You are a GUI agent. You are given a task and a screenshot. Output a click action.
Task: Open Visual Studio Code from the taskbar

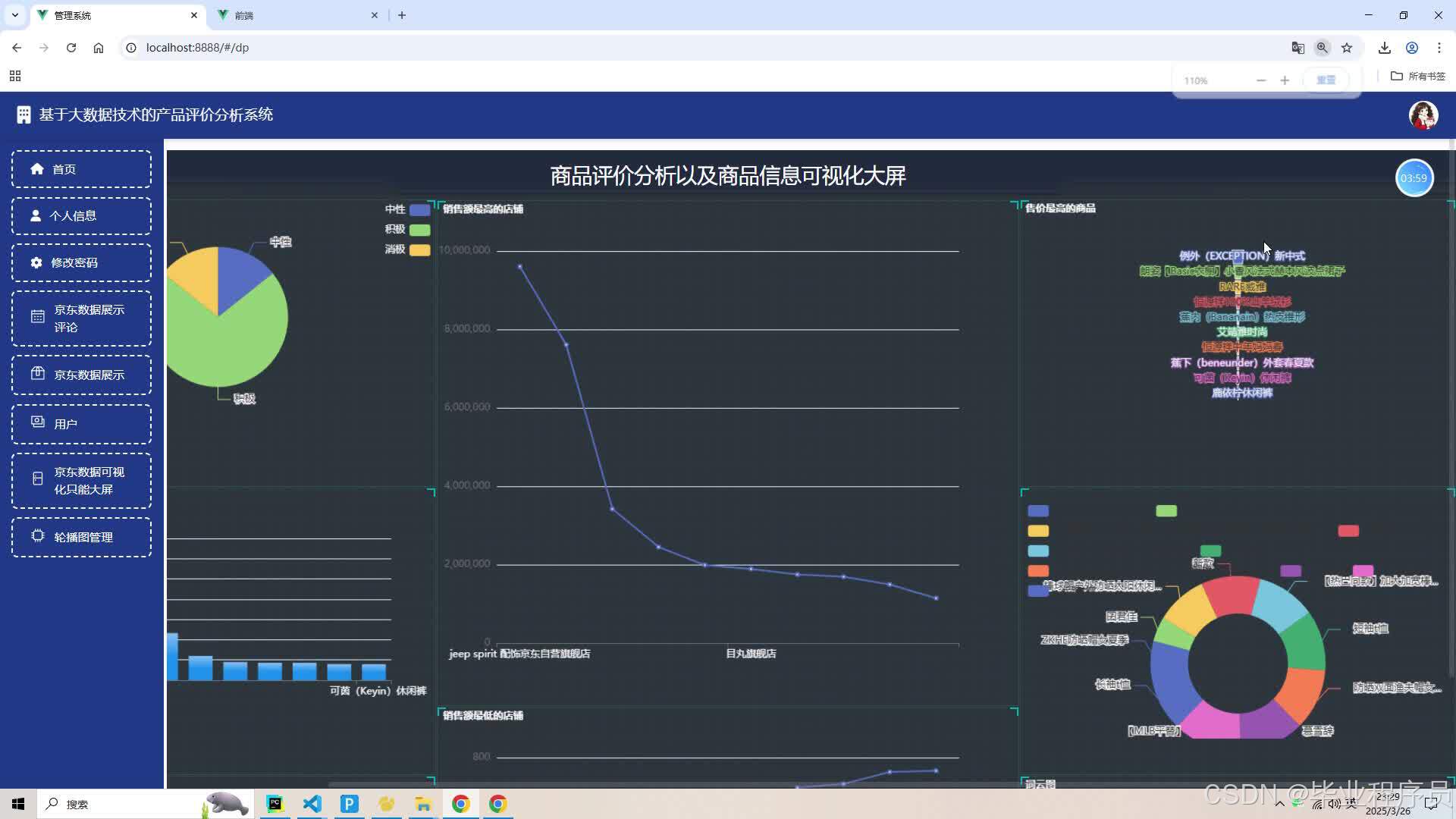[x=312, y=804]
